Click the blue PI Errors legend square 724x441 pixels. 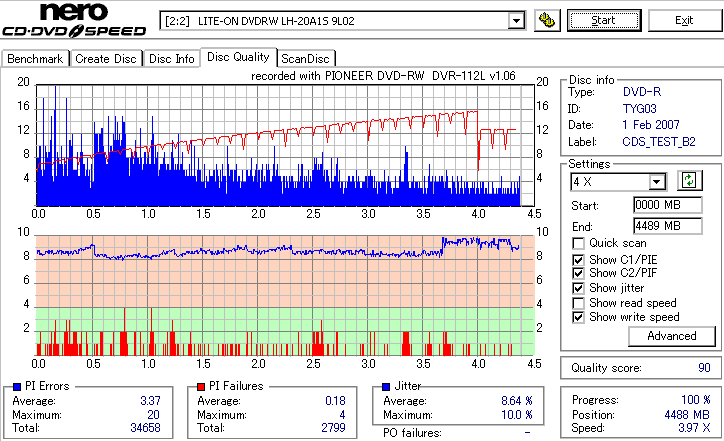coord(17,387)
